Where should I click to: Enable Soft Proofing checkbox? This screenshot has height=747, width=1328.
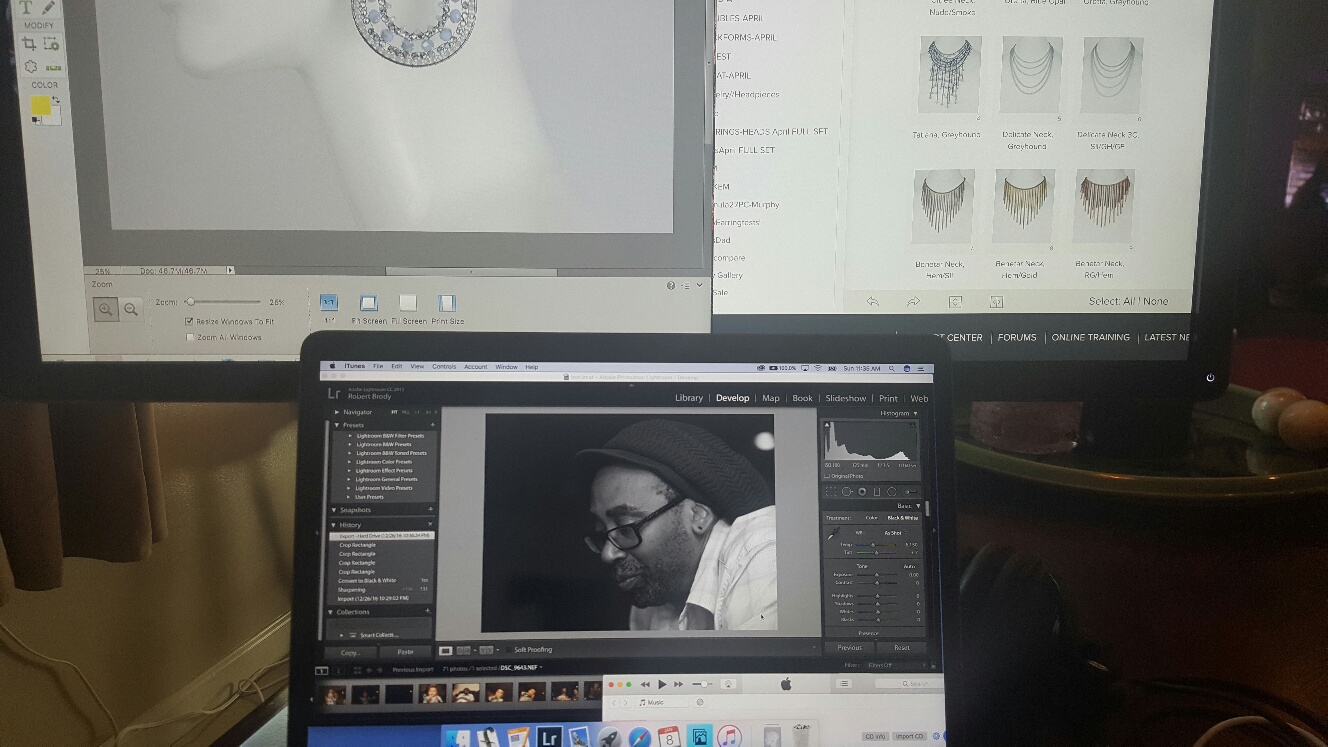508,650
